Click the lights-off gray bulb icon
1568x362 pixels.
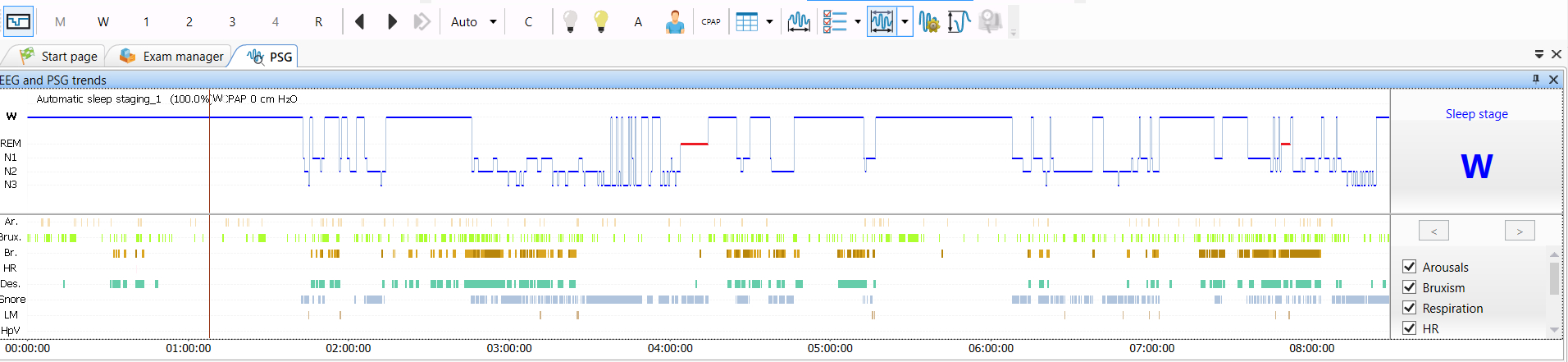tap(571, 21)
